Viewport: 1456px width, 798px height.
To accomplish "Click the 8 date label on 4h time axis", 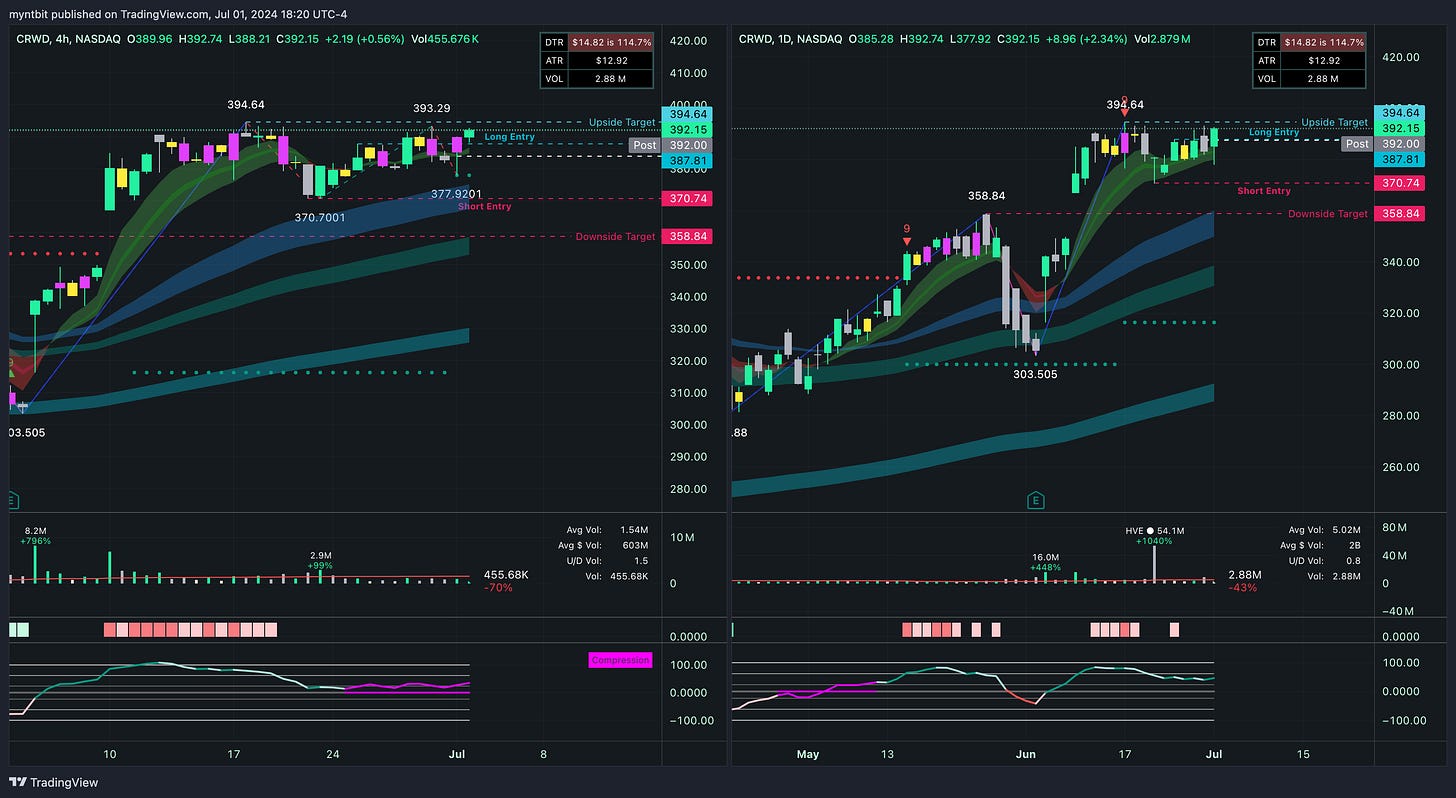I will point(543,753).
